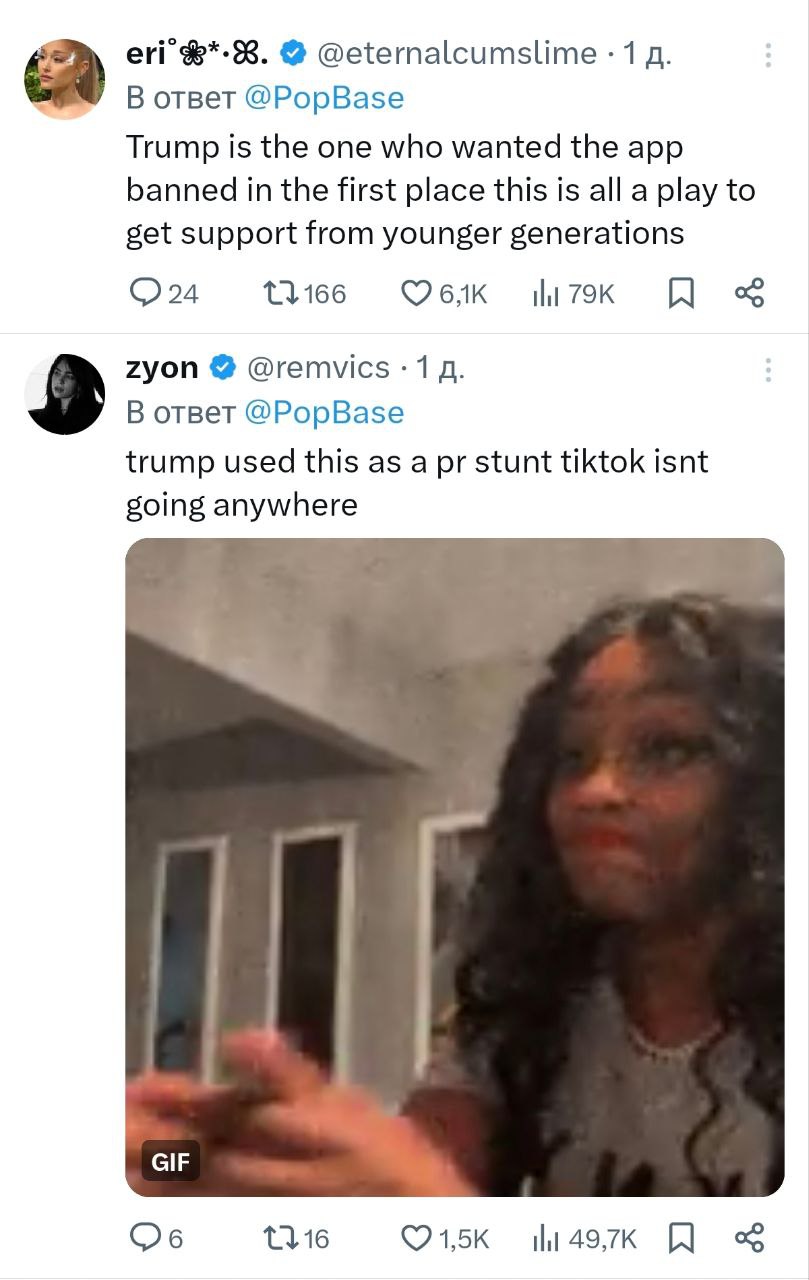Screen dimensions: 809x1280
Task: Retweet eri's post about Trump
Action: 274,293
